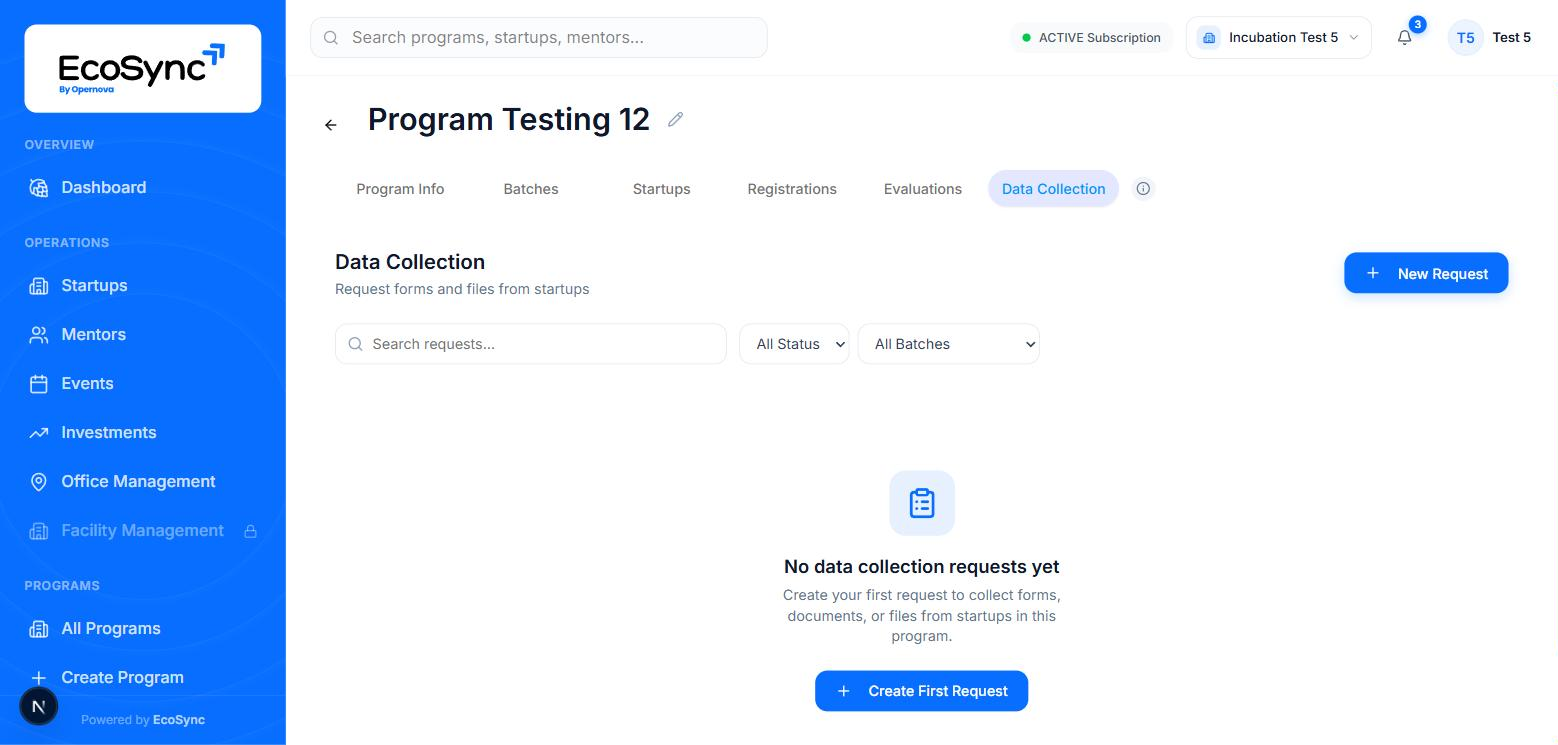Open the Test 5 user name menu
This screenshot has width=1558, height=745.
1511,38
